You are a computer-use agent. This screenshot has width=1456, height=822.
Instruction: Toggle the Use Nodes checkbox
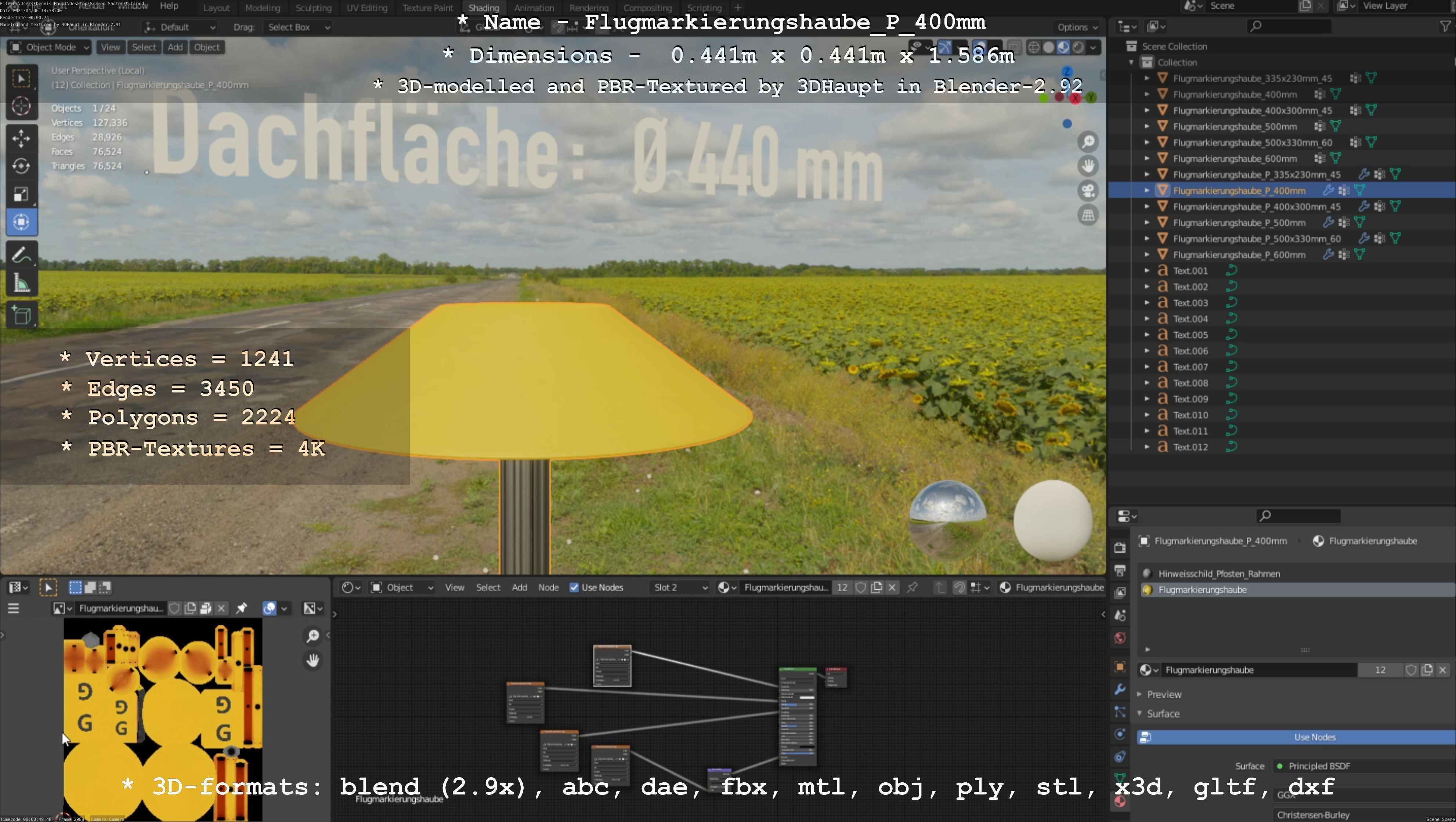pyautogui.click(x=574, y=587)
